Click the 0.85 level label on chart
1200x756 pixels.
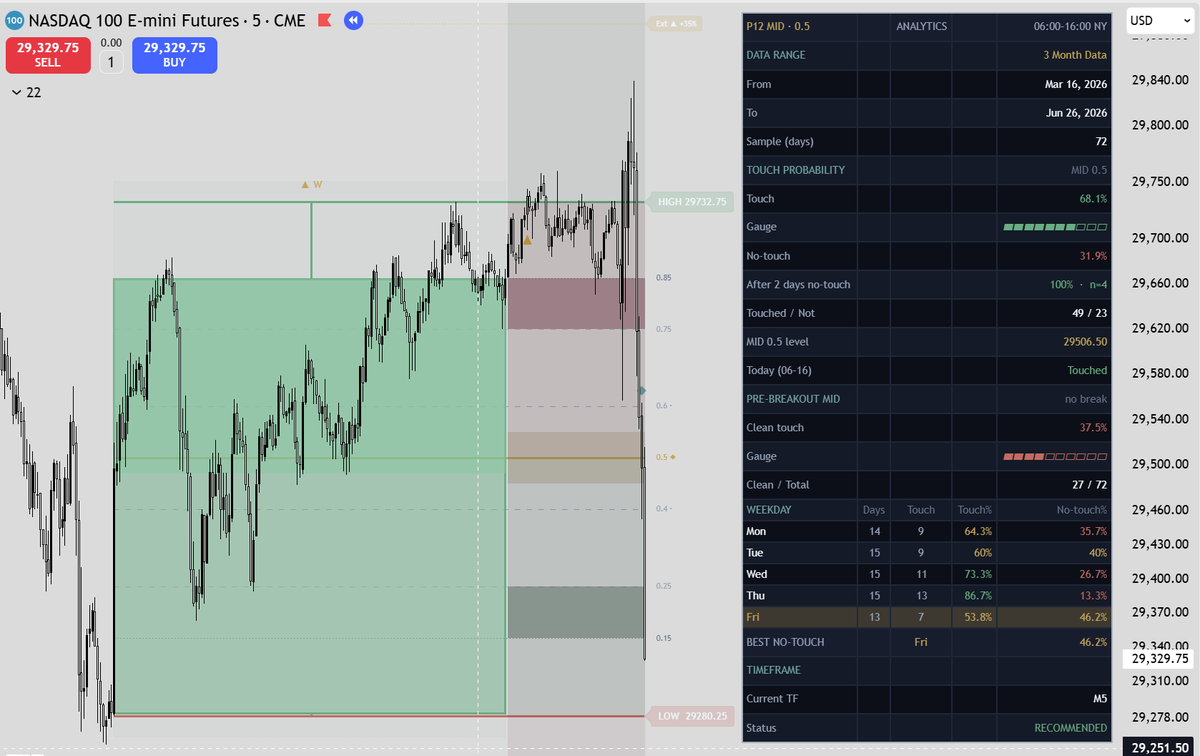tap(663, 277)
